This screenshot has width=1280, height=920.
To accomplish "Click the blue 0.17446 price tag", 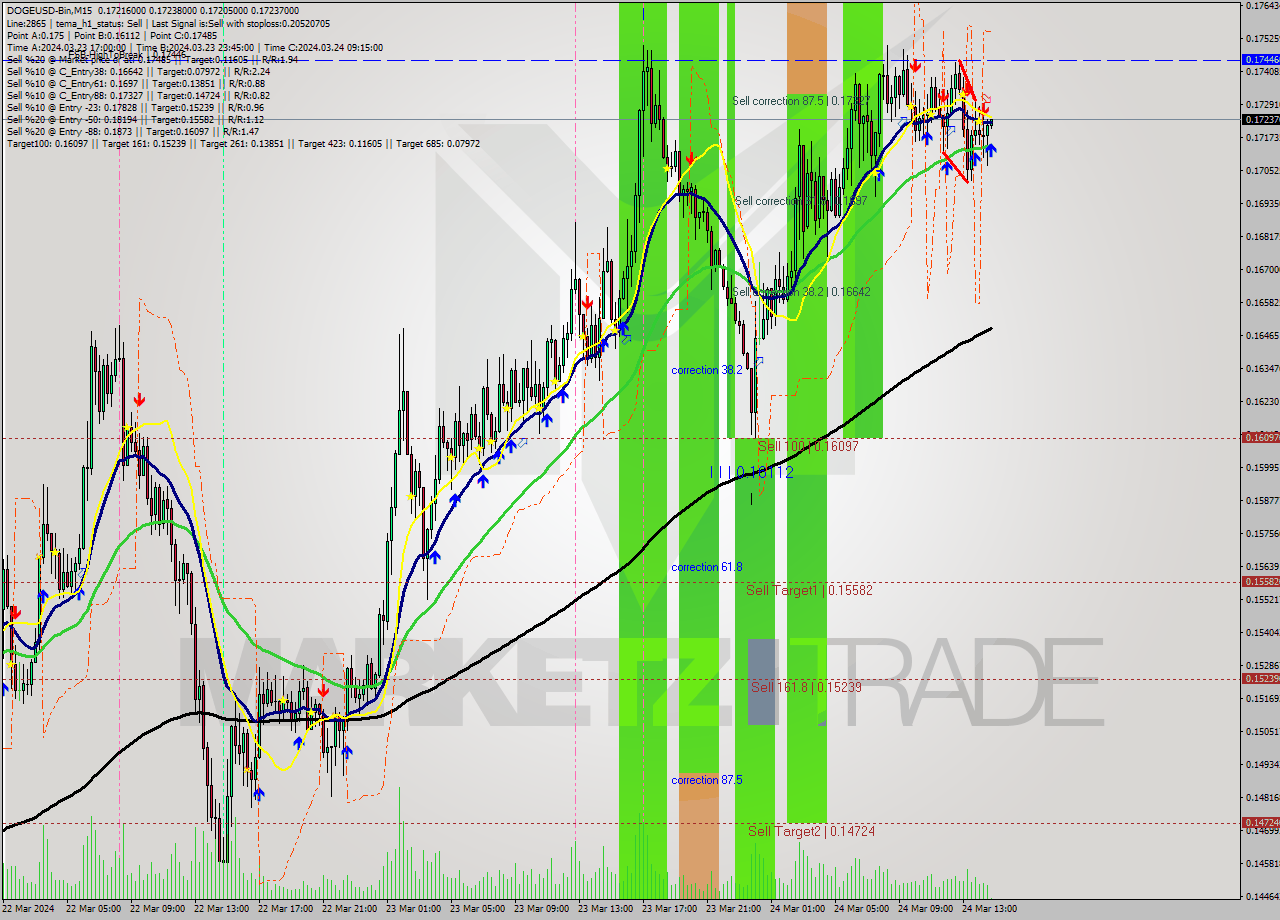I will coord(1259,60).
